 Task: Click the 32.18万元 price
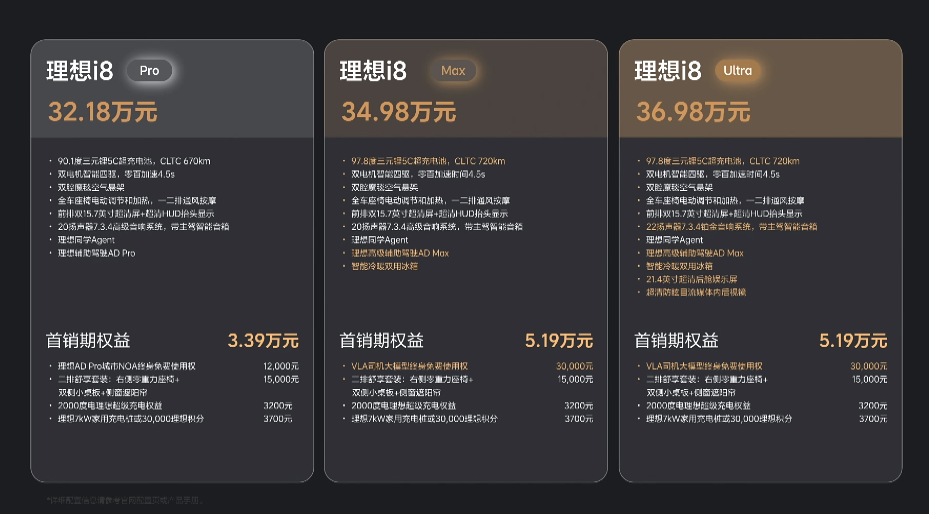click(102, 111)
